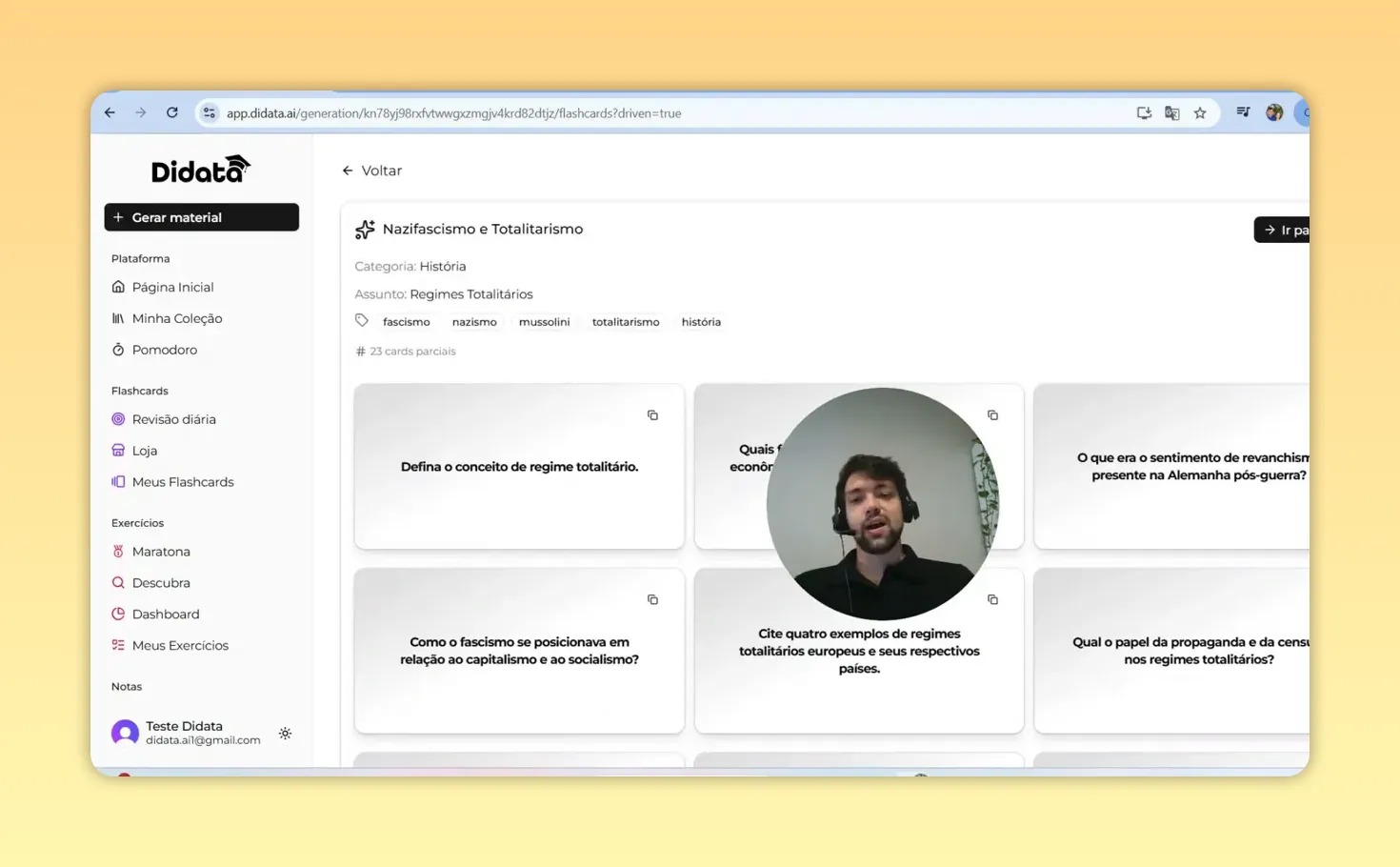
Task: Copy the 'Defina o conceito de regime totalitário' card
Action: click(x=652, y=414)
